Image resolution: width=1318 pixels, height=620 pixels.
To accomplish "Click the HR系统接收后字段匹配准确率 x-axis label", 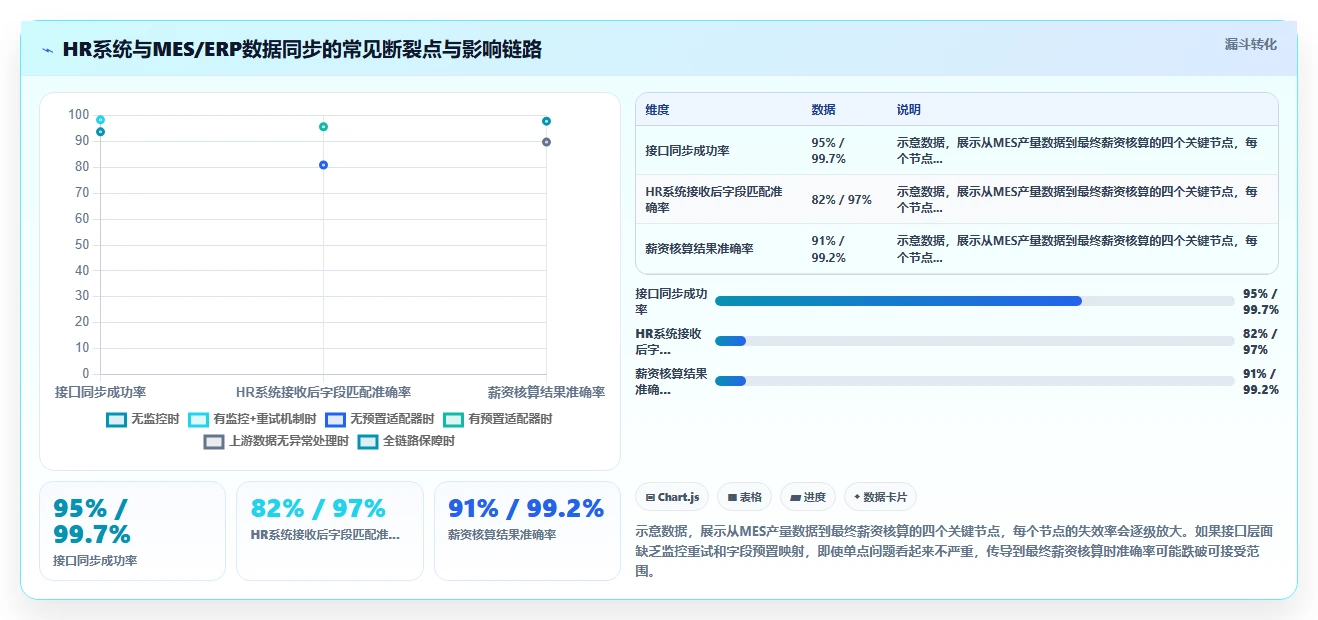I will [323, 392].
